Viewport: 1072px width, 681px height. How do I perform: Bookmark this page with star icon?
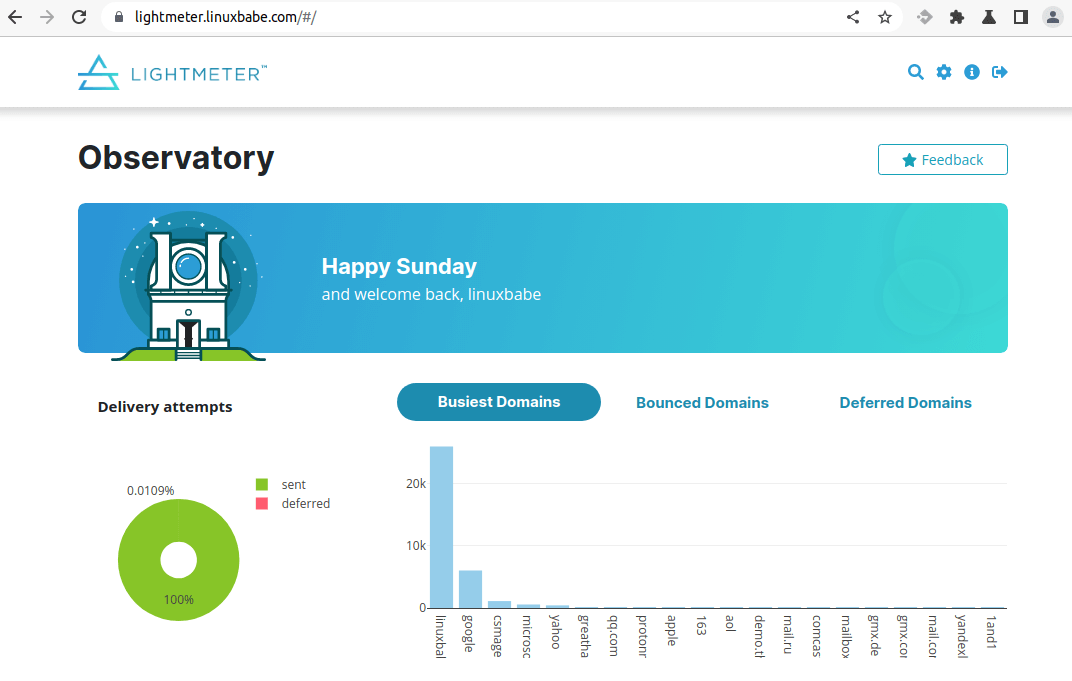885,17
